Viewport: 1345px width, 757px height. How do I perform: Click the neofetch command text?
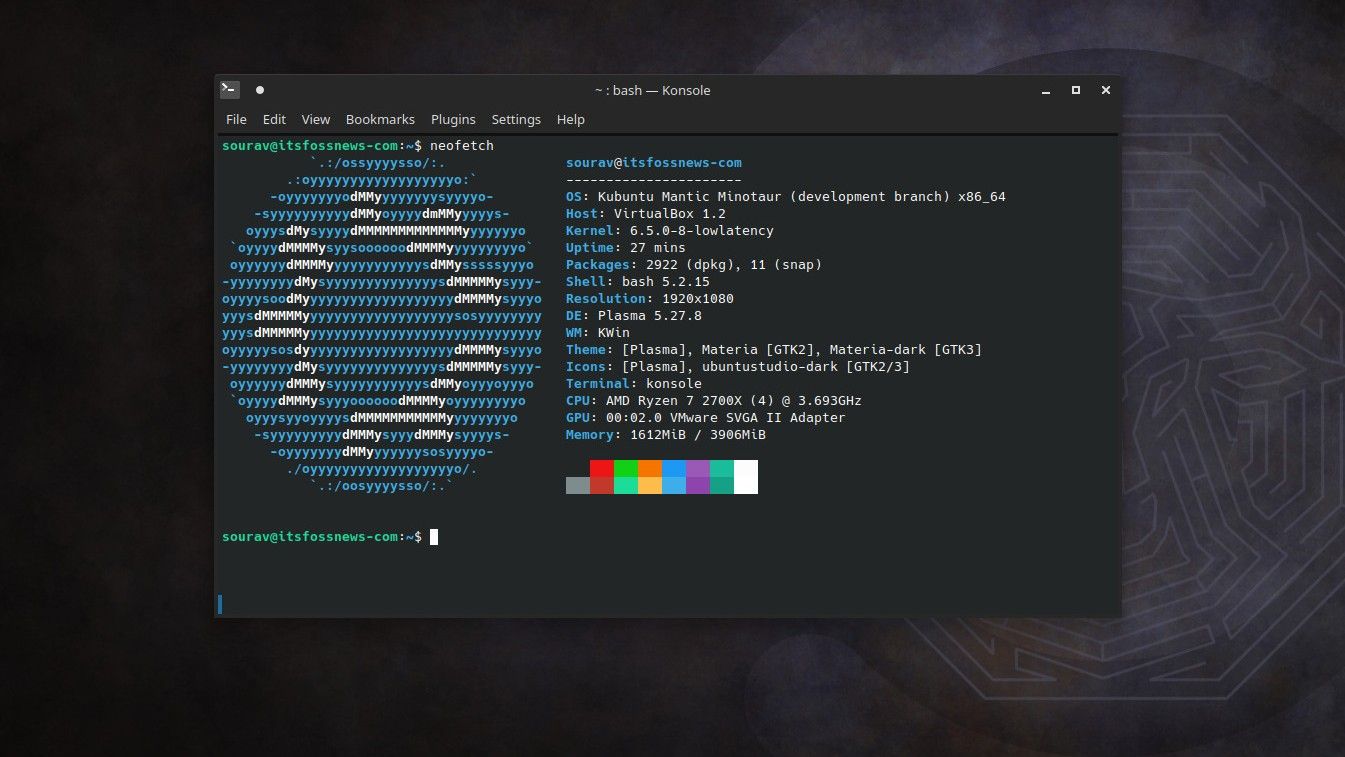[x=461, y=145]
